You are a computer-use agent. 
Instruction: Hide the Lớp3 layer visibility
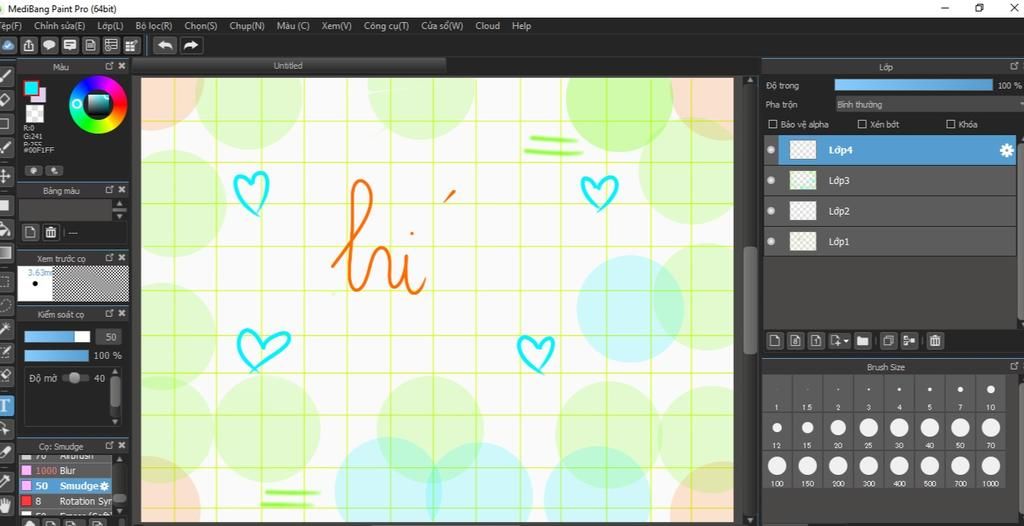pyautogui.click(x=771, y=180)
